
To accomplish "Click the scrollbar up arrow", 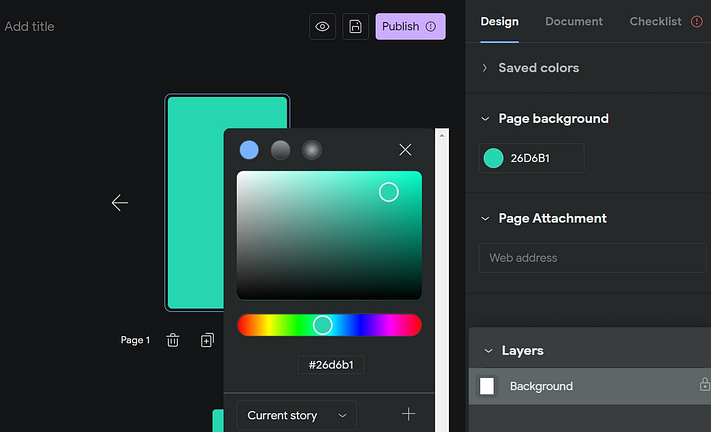I will tap(442, 135).
